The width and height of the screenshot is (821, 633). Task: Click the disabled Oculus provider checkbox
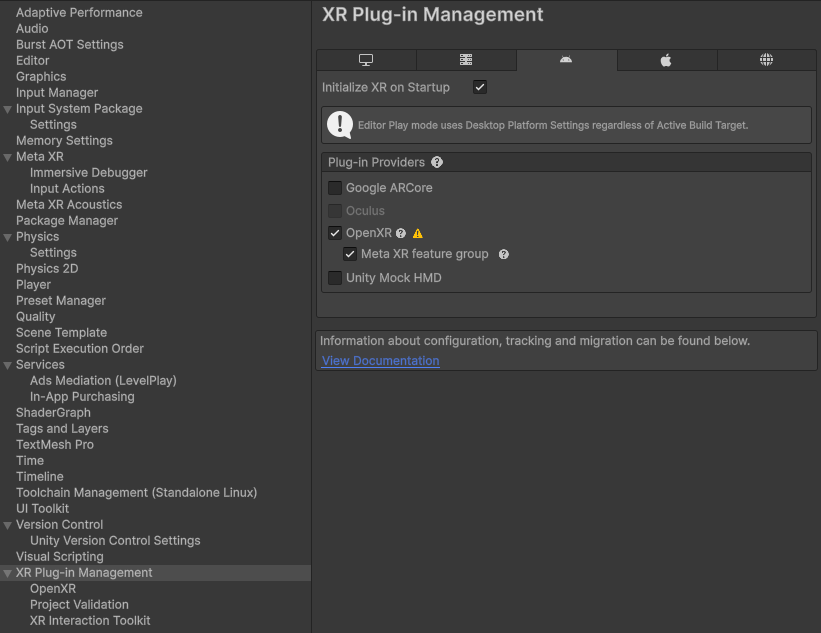[x=335, y=211]
